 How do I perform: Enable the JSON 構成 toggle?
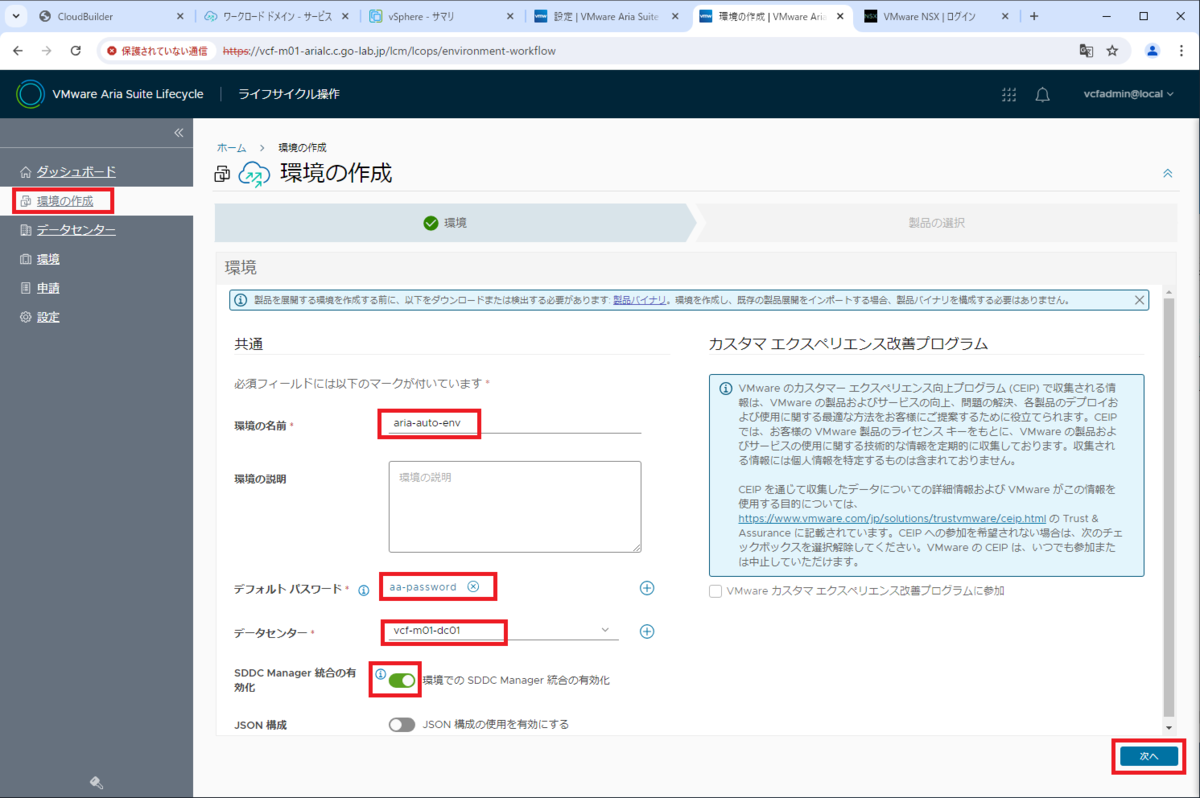coord(402,724)
